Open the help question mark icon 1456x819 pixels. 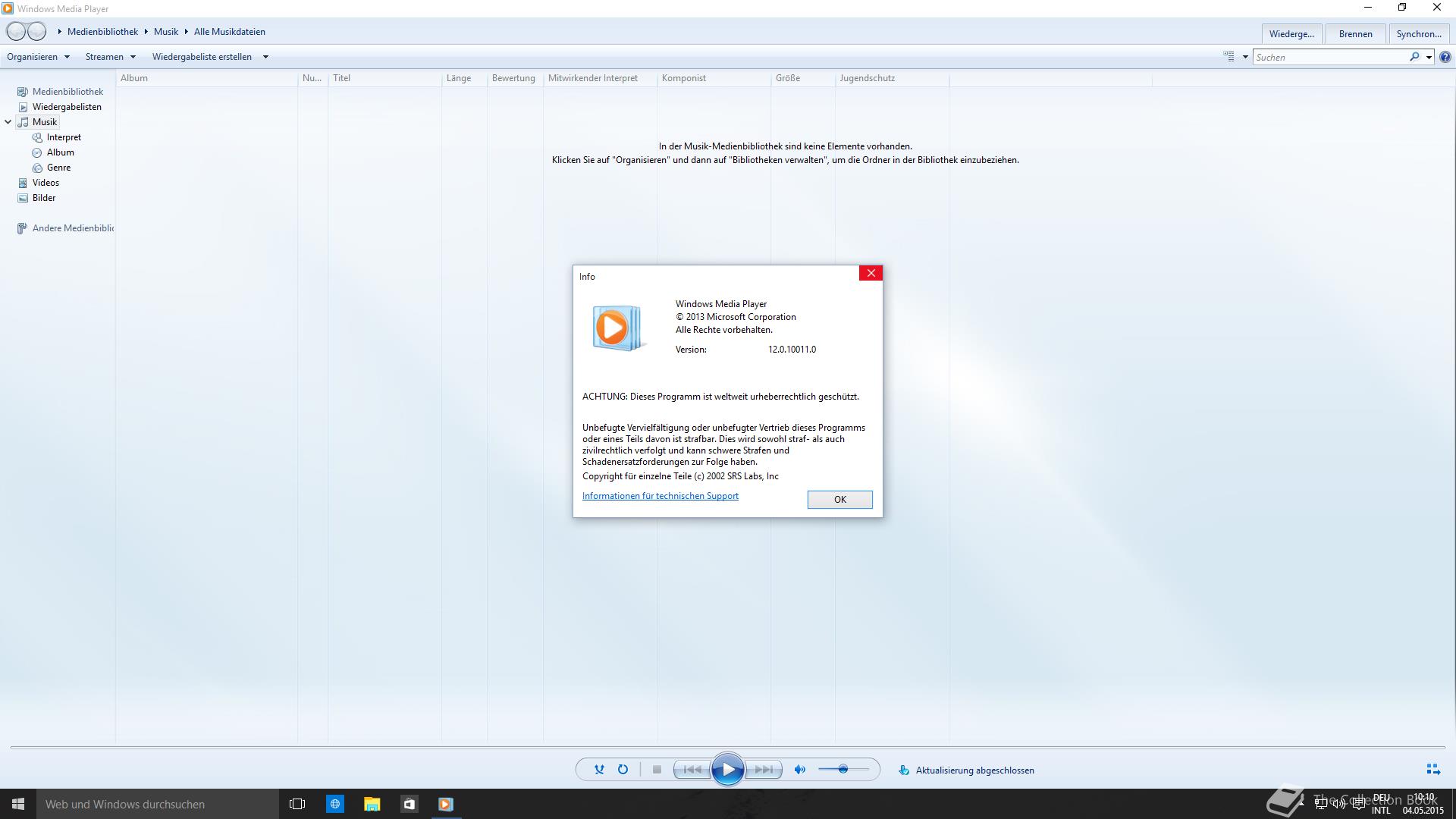coord(1445,57)
